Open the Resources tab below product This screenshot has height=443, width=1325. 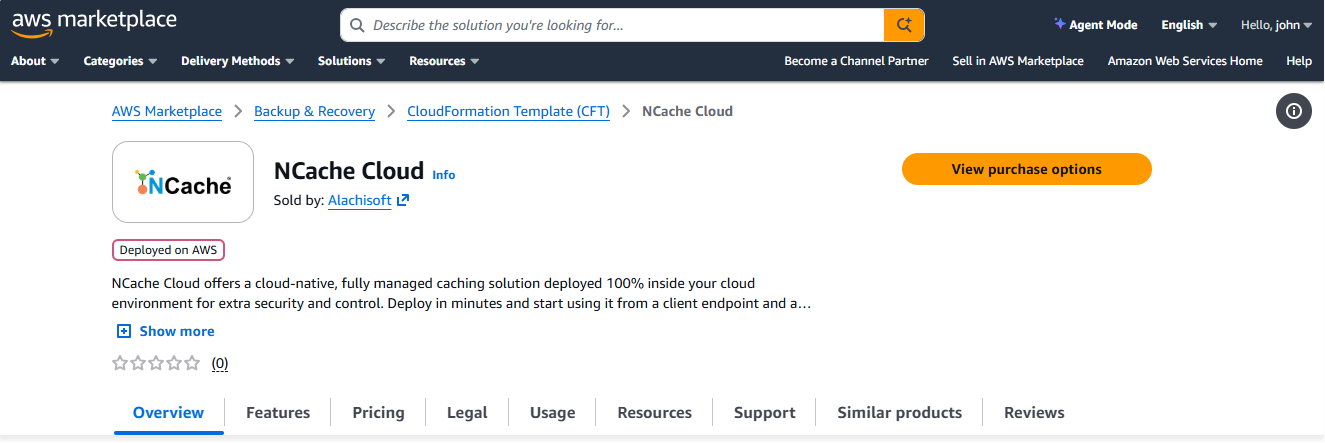coord(655,412)
